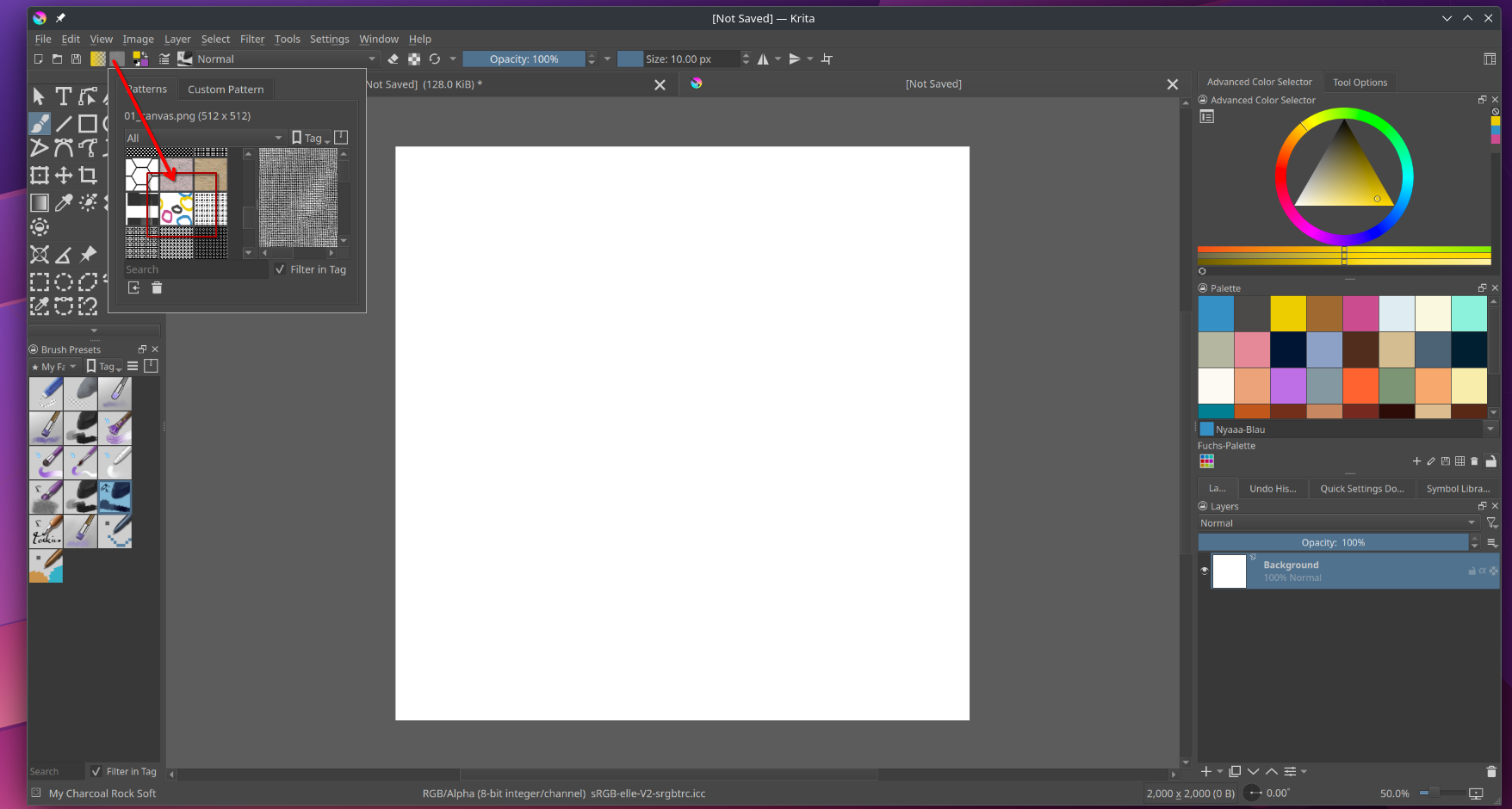This screenshot has width=1512, height=809.
Task: Select the Rectangle shape tool
Action: pos(88,124)
